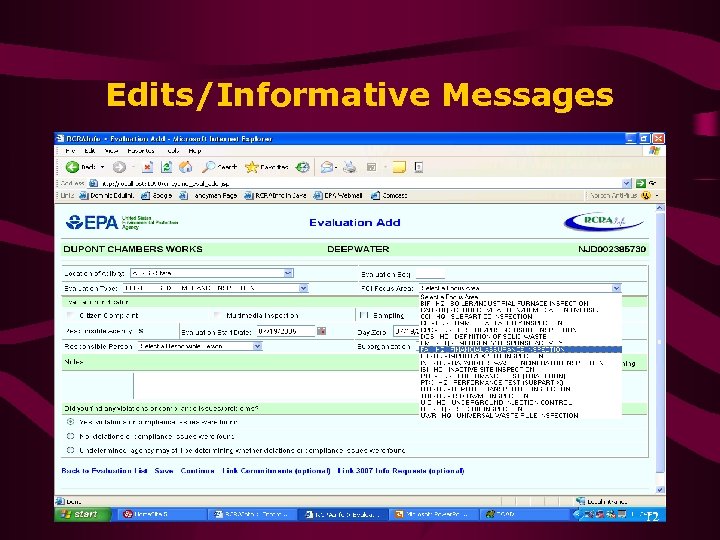Screen dimensions: 720x540
Task: Click the Back to Evaluation List link
Action: click(x=105, y=471)
